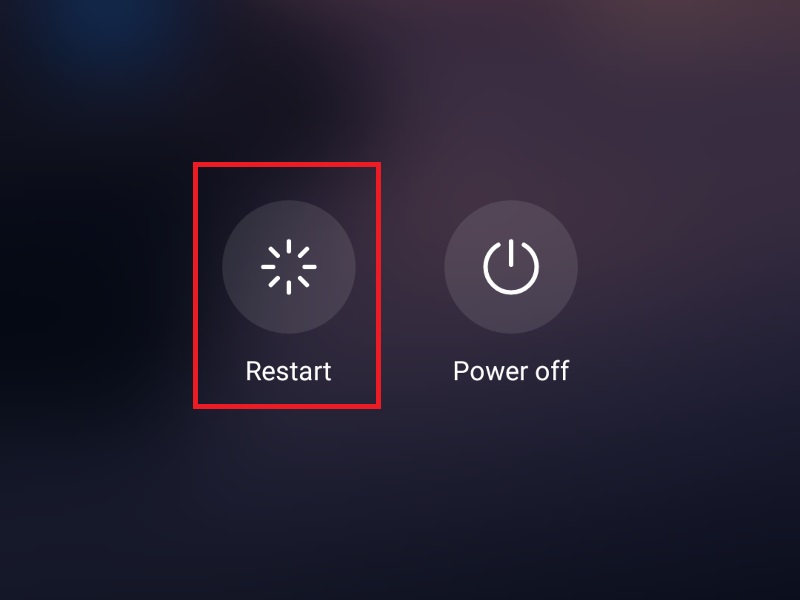The image size is (800, 600).
Task: Select the Power off text label
Action: (x=511, y=371)
